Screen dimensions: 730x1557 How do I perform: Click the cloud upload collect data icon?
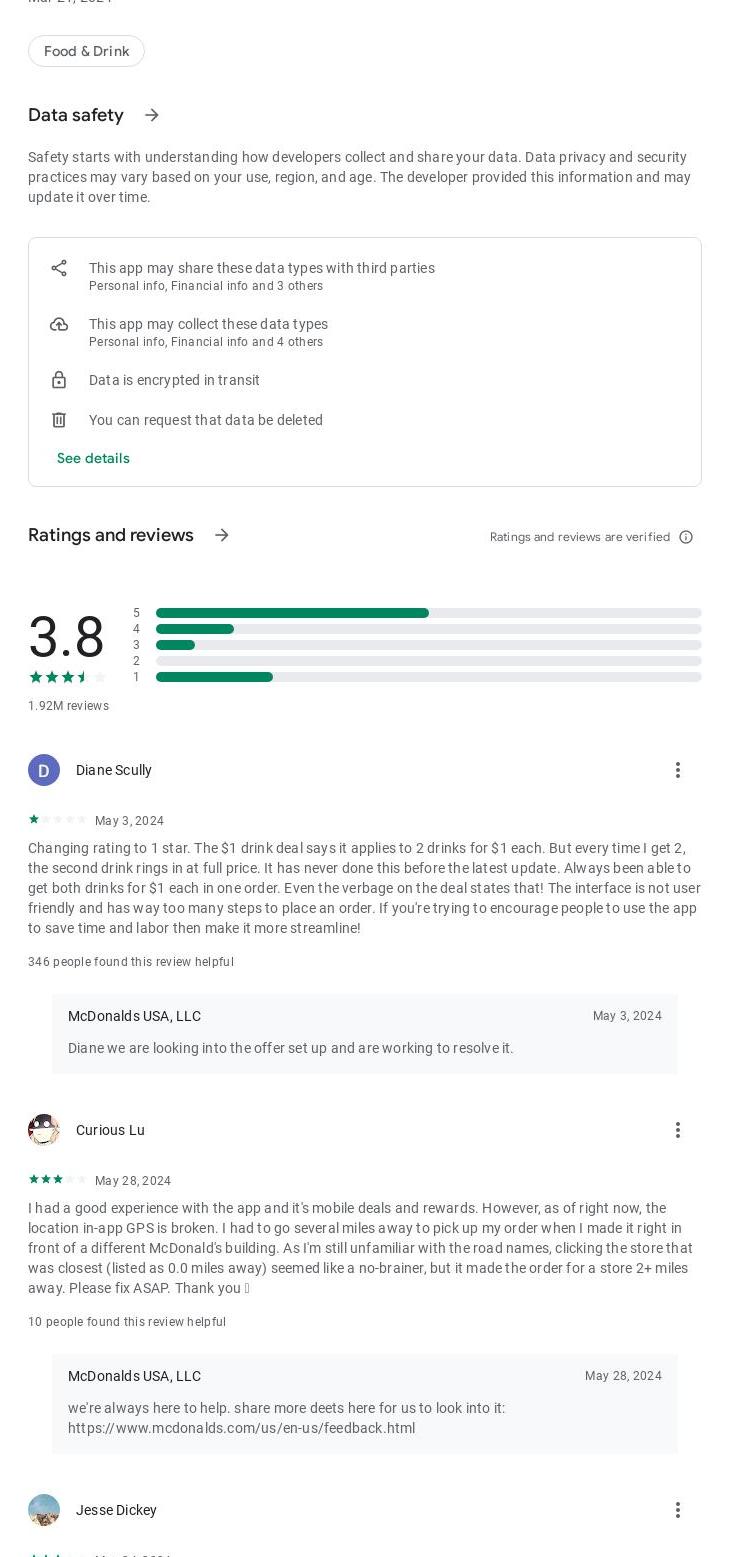click(59, 324)
